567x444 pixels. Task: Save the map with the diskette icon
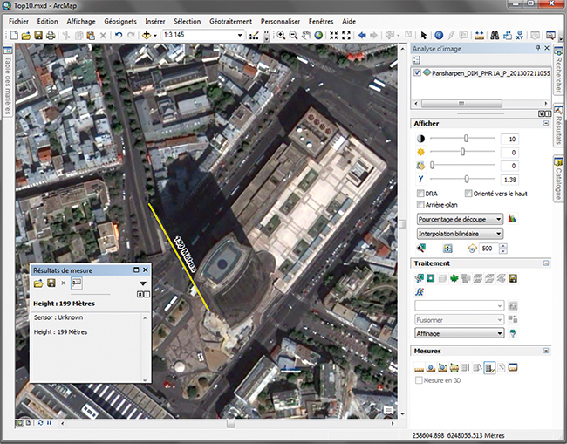coord(38,35)
